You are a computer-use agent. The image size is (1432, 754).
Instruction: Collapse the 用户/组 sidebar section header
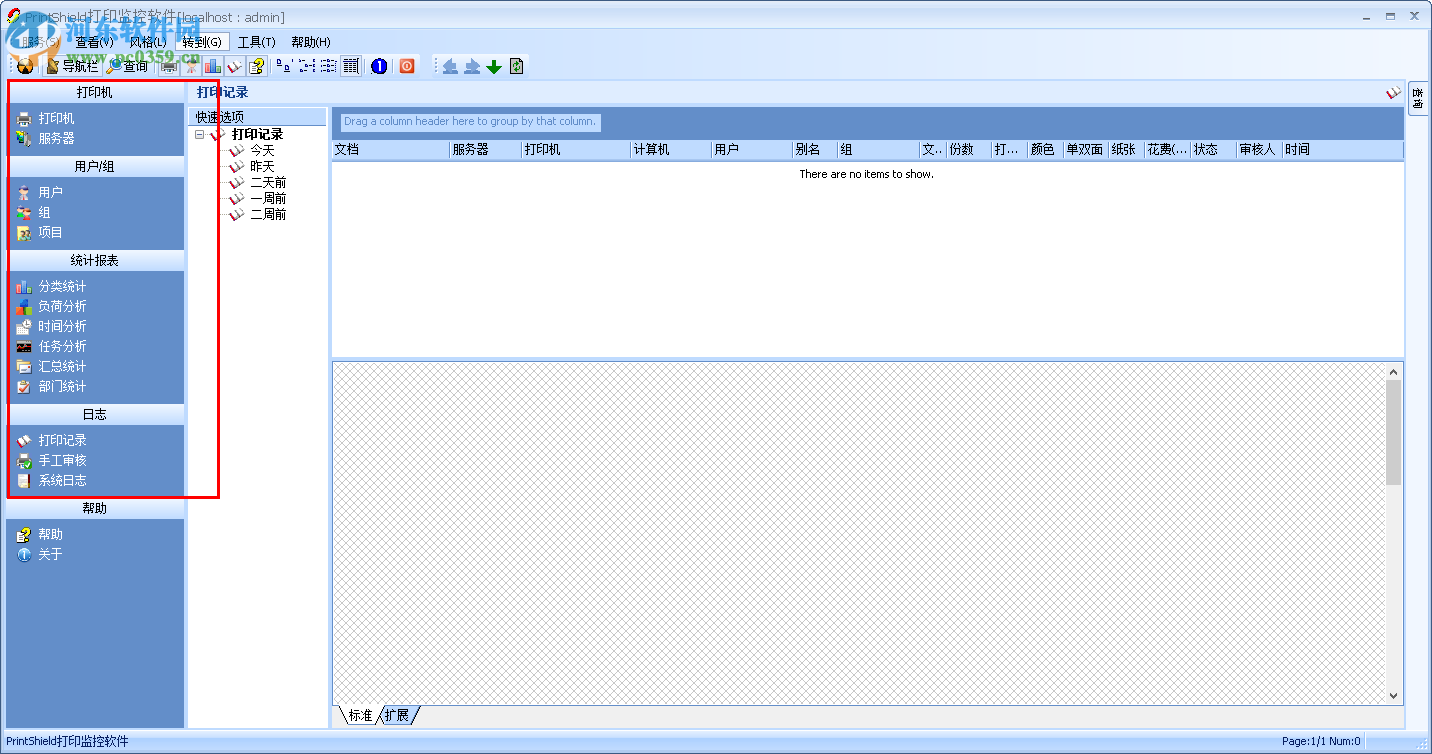click(95, 166)
